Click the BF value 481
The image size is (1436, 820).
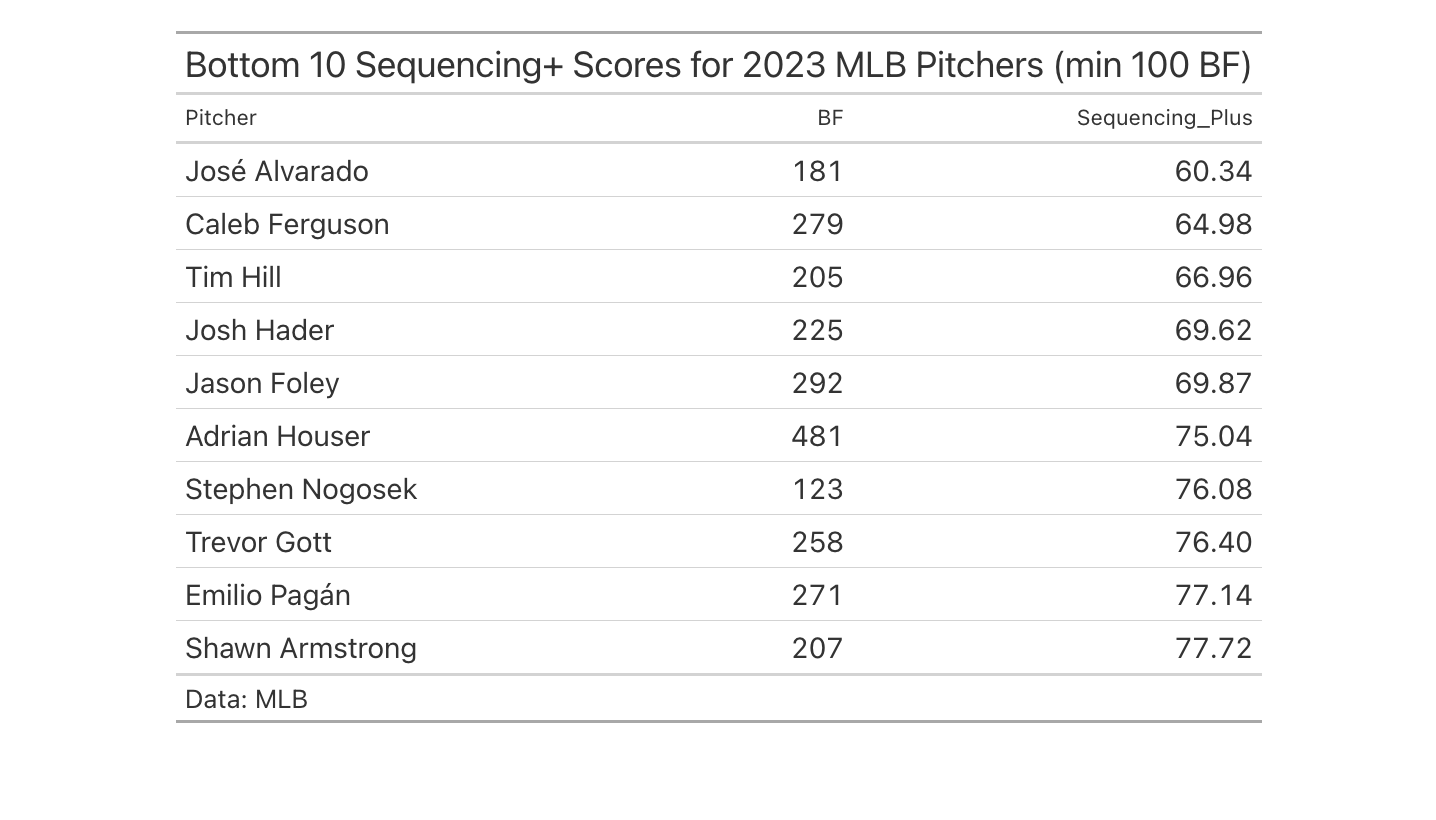click(817, 436)
